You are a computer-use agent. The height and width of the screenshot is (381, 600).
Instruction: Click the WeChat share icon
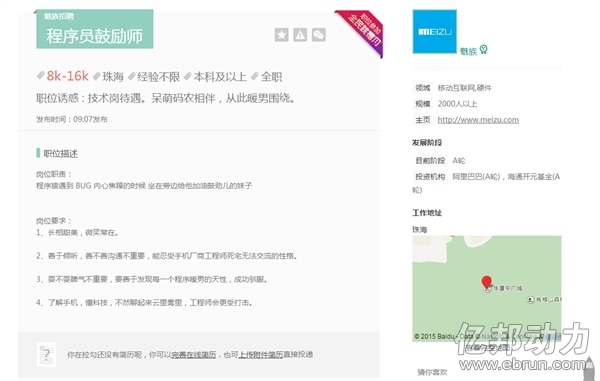(319, 35)
